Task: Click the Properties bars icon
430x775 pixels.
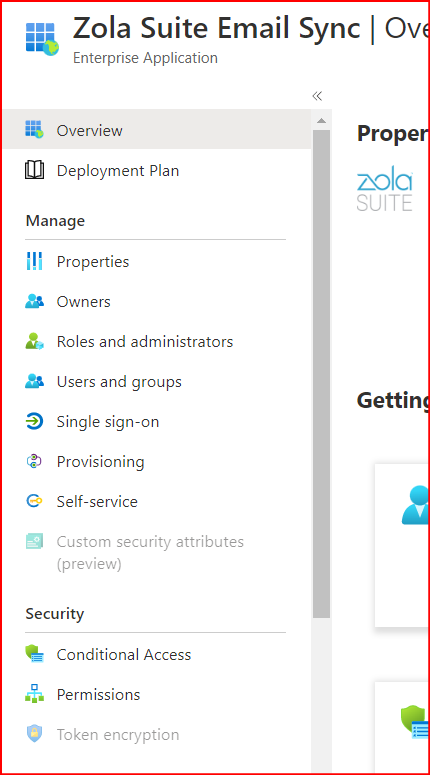Action: click(x=34, y=261)
